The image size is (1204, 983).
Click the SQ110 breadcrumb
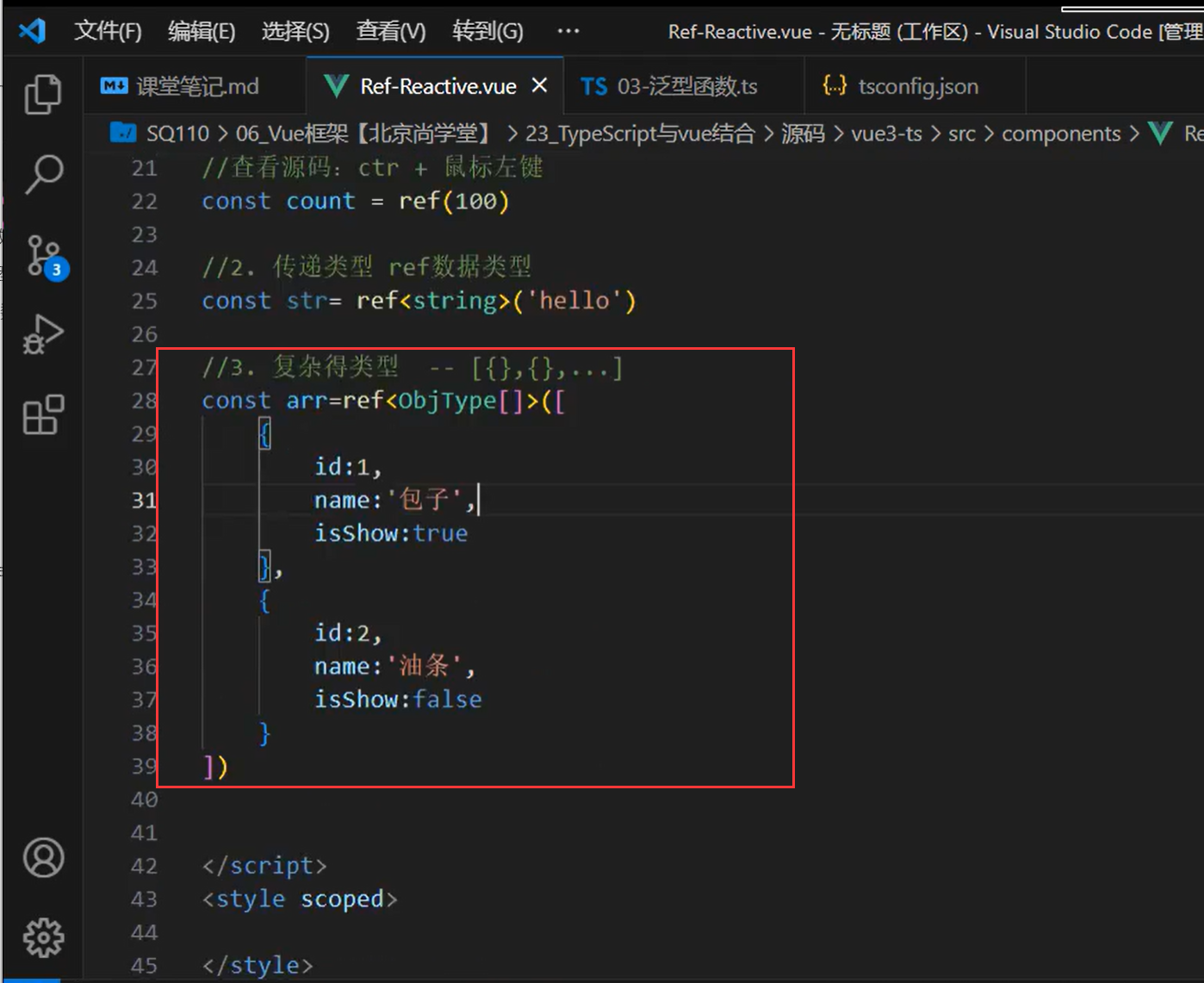177,134
